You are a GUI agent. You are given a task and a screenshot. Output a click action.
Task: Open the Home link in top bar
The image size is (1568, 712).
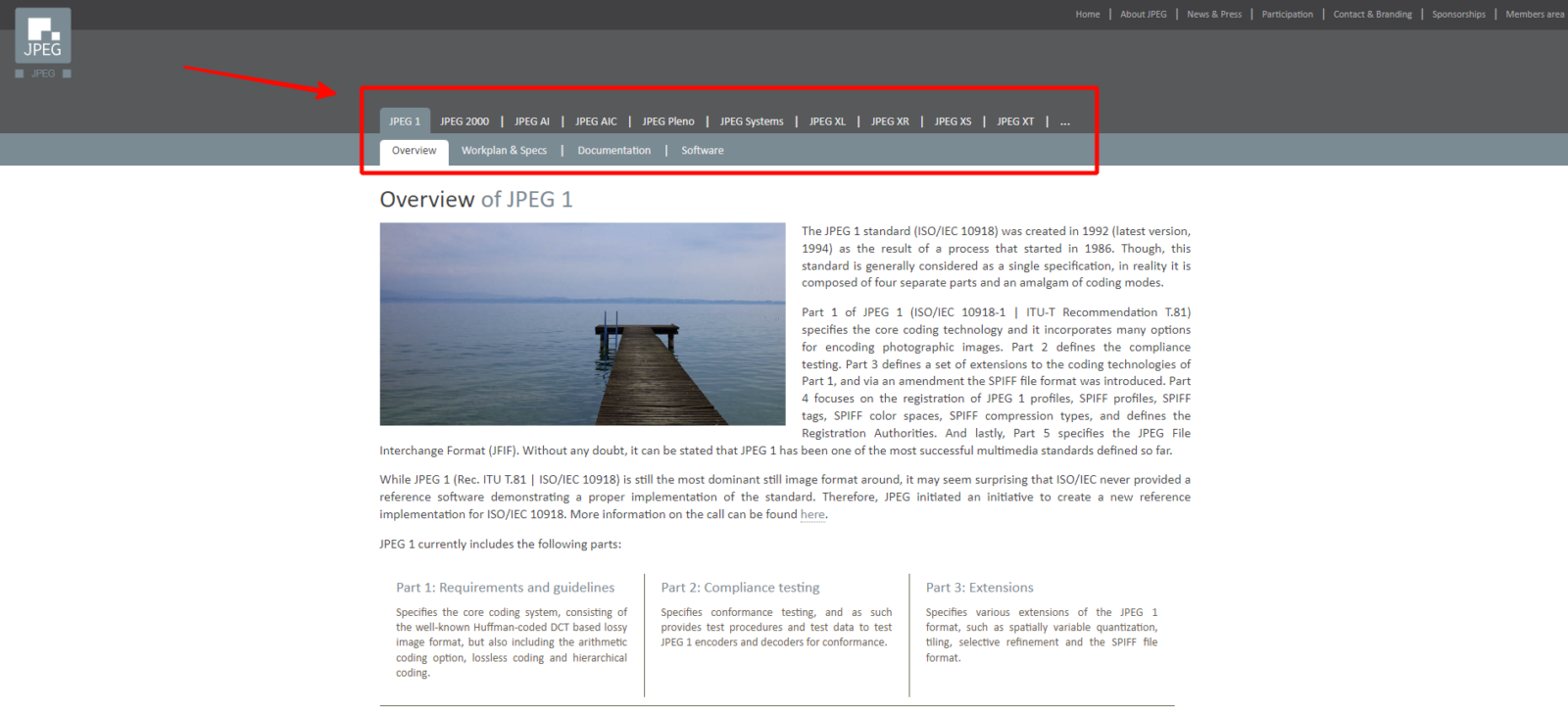[1088, 15]
